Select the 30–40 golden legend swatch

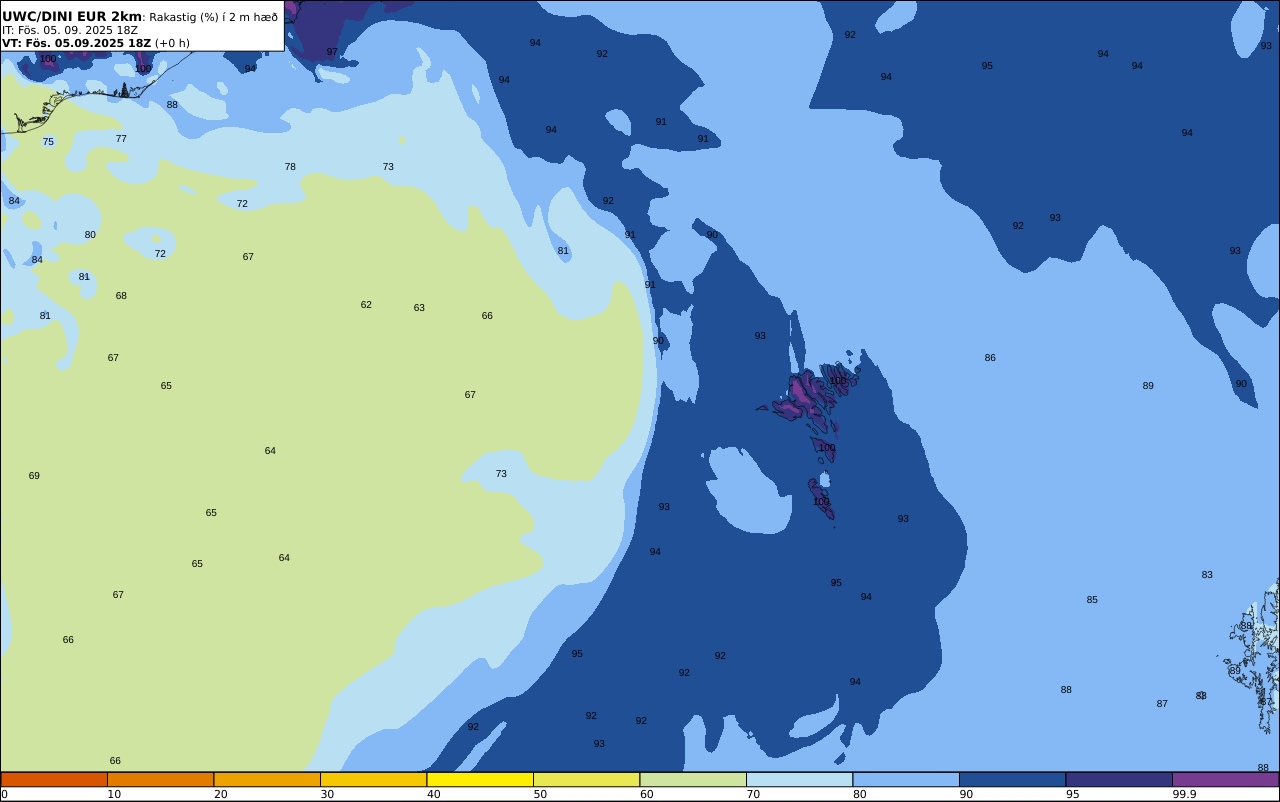tap(373, 779)
